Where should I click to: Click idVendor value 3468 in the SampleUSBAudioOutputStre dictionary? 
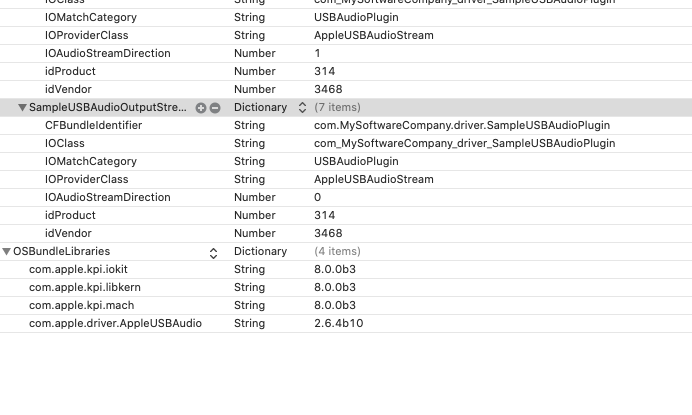[x=328, y=233]
